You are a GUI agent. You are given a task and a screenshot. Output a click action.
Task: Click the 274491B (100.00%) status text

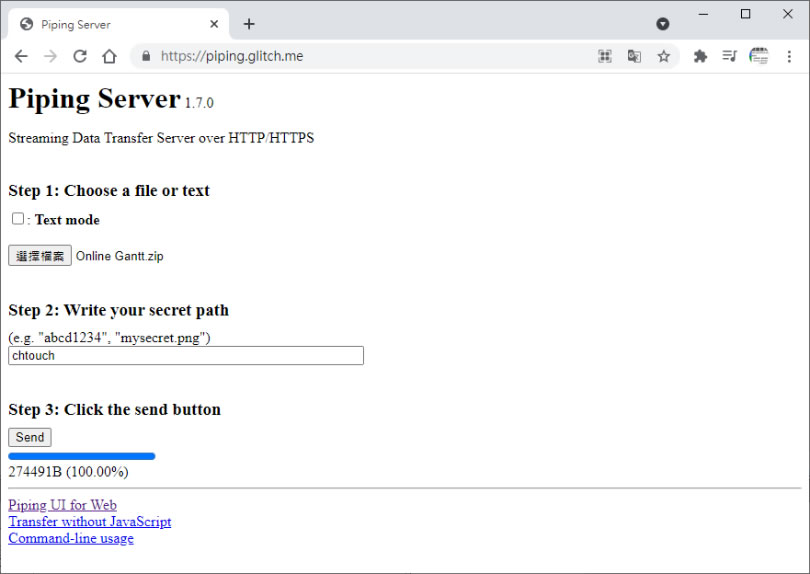(68, 472)
